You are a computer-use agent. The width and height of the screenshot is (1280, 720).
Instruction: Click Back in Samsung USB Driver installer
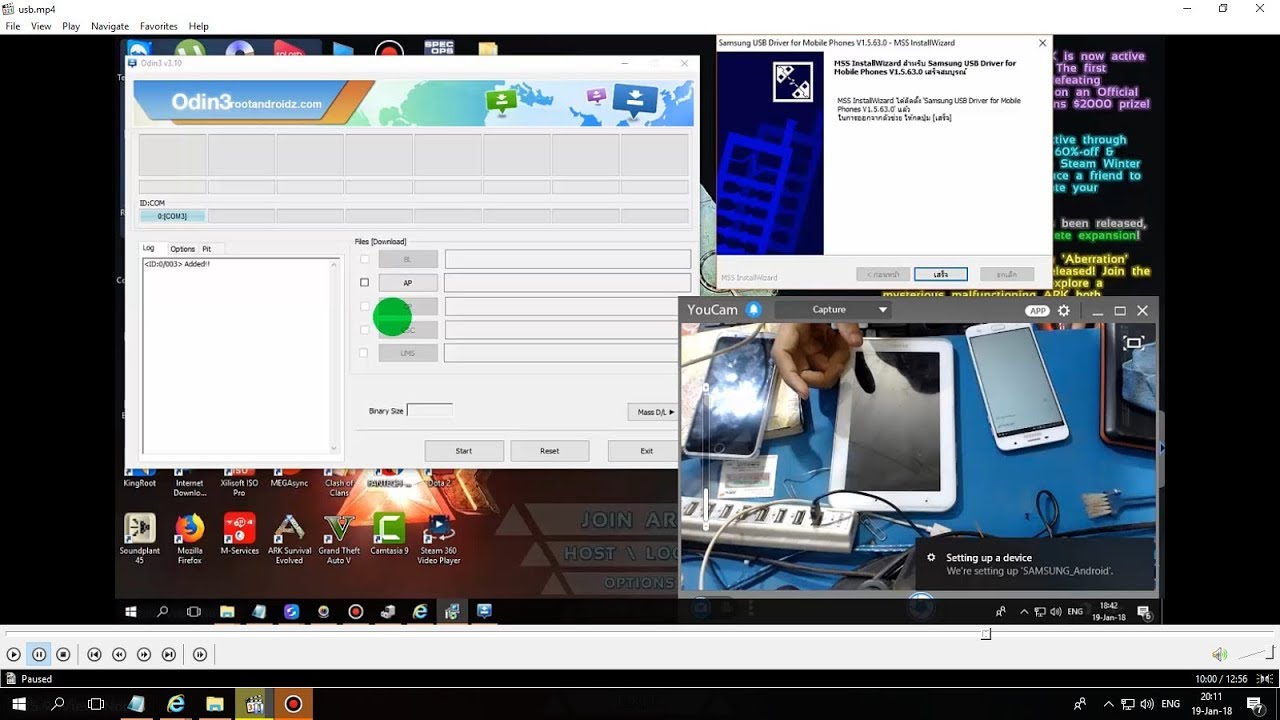tap(883, 274)
